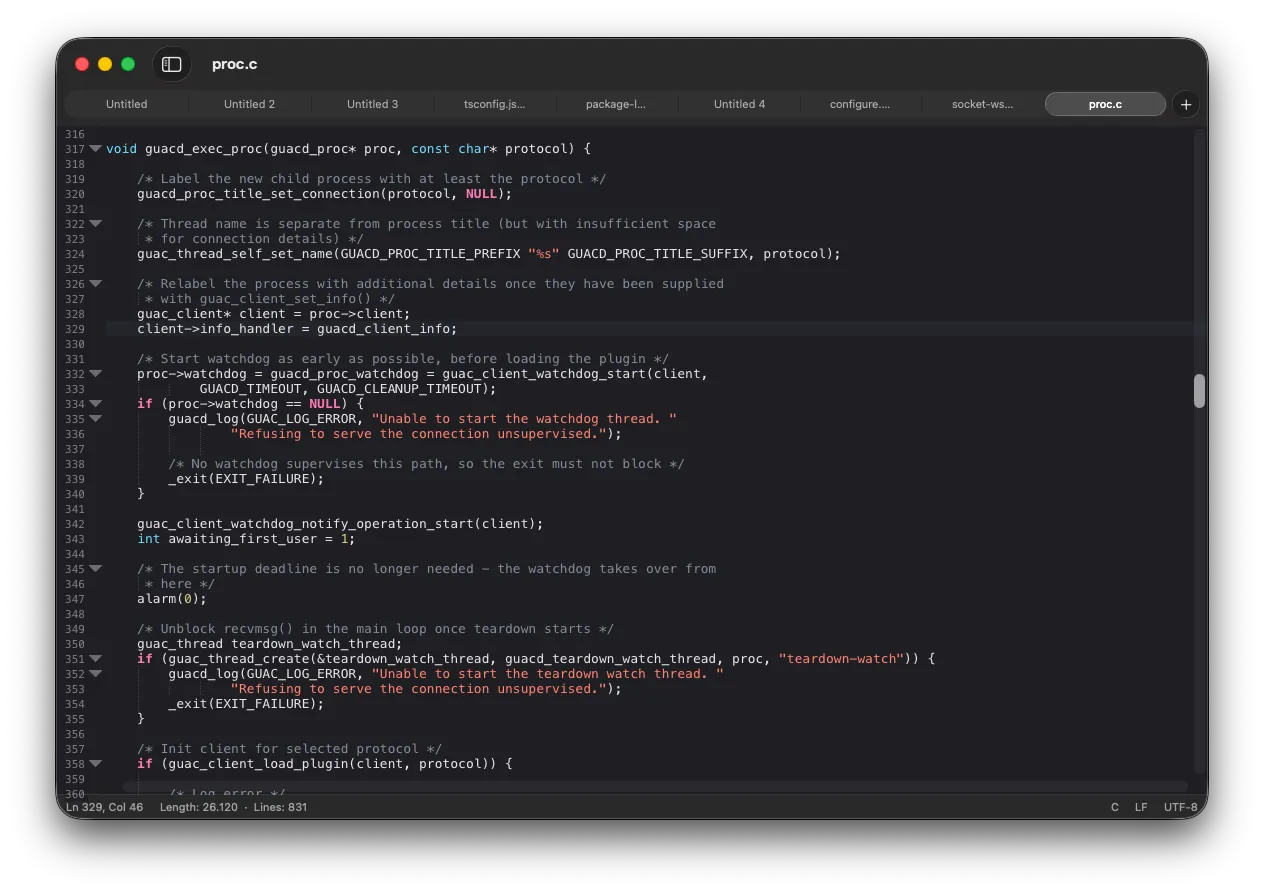
Task: Click "int awaiting_first_user = 1;" line
Action: point(246,539)
